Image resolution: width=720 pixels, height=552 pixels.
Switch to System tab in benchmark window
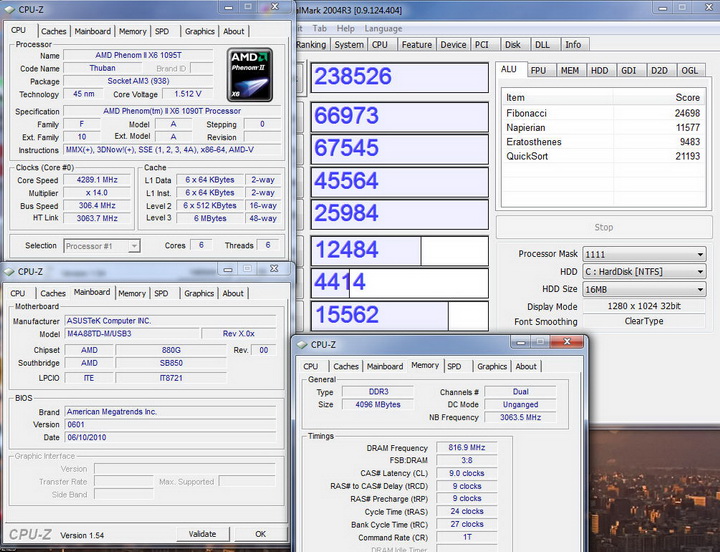349,45
